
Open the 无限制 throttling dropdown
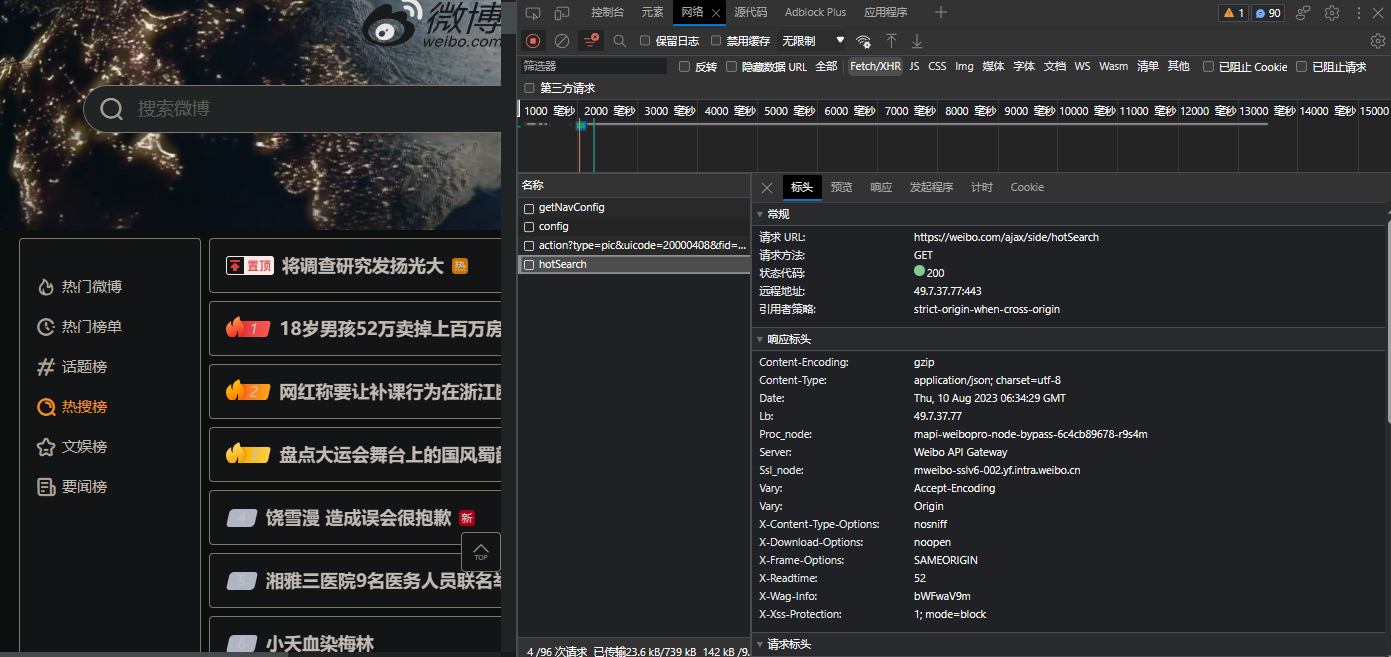point(813,41)
